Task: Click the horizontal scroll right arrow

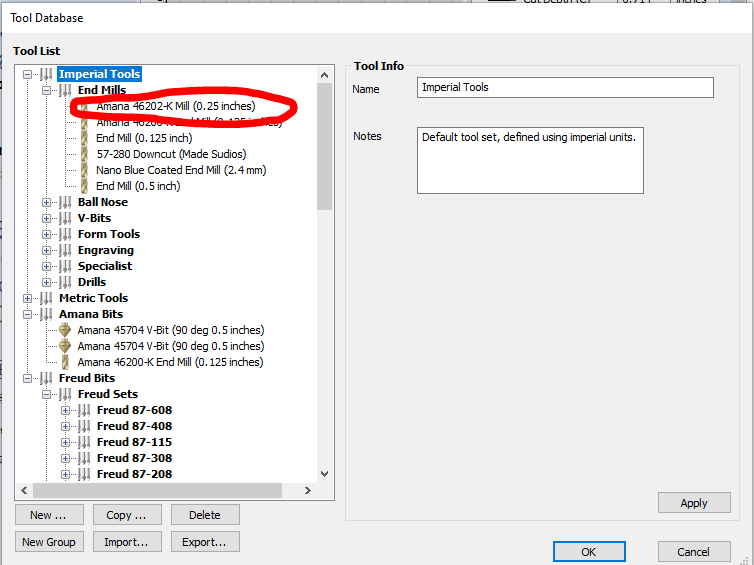Action: (x=308, y=490)
